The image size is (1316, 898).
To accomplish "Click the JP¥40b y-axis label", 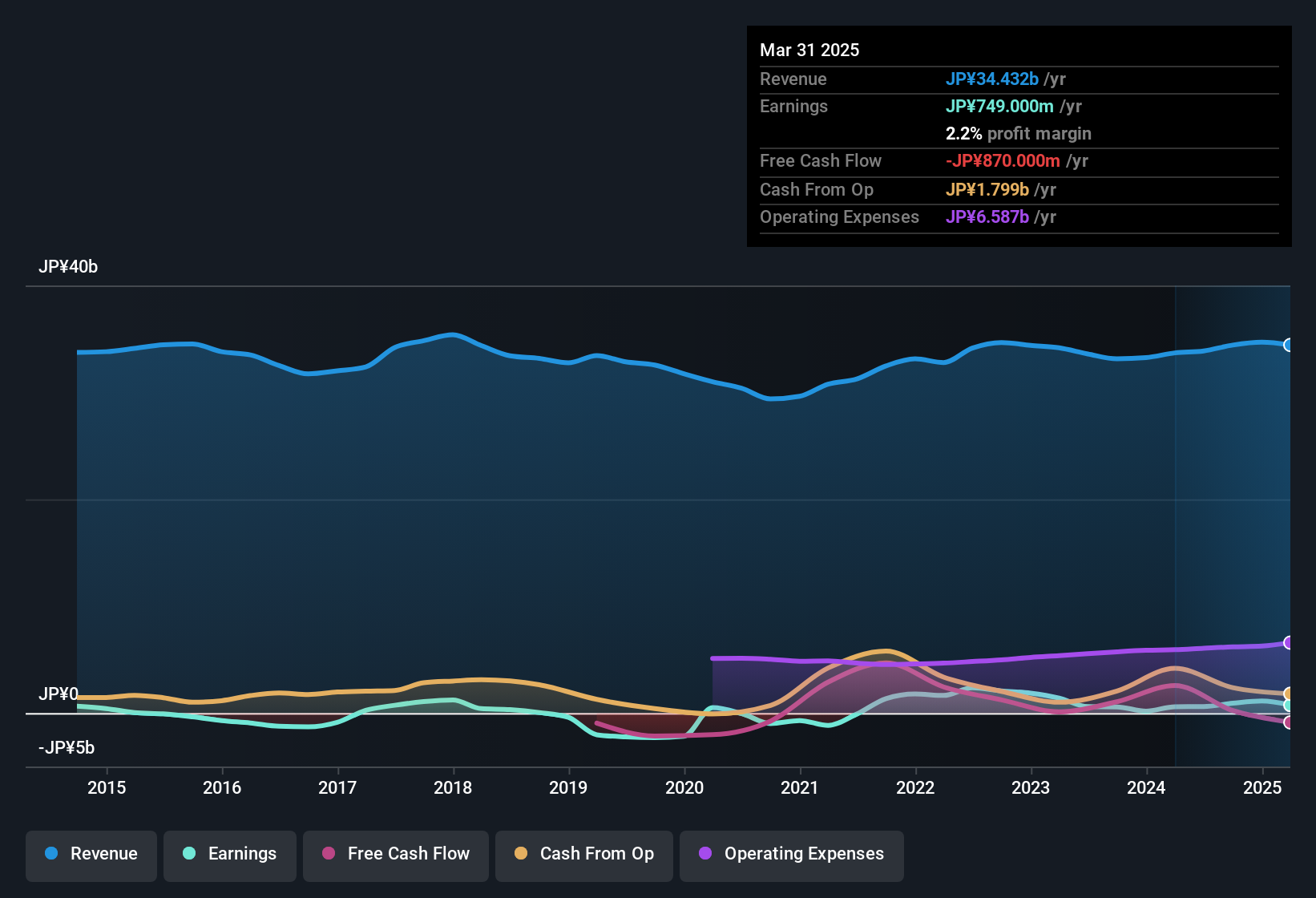I will pos(68,267).
